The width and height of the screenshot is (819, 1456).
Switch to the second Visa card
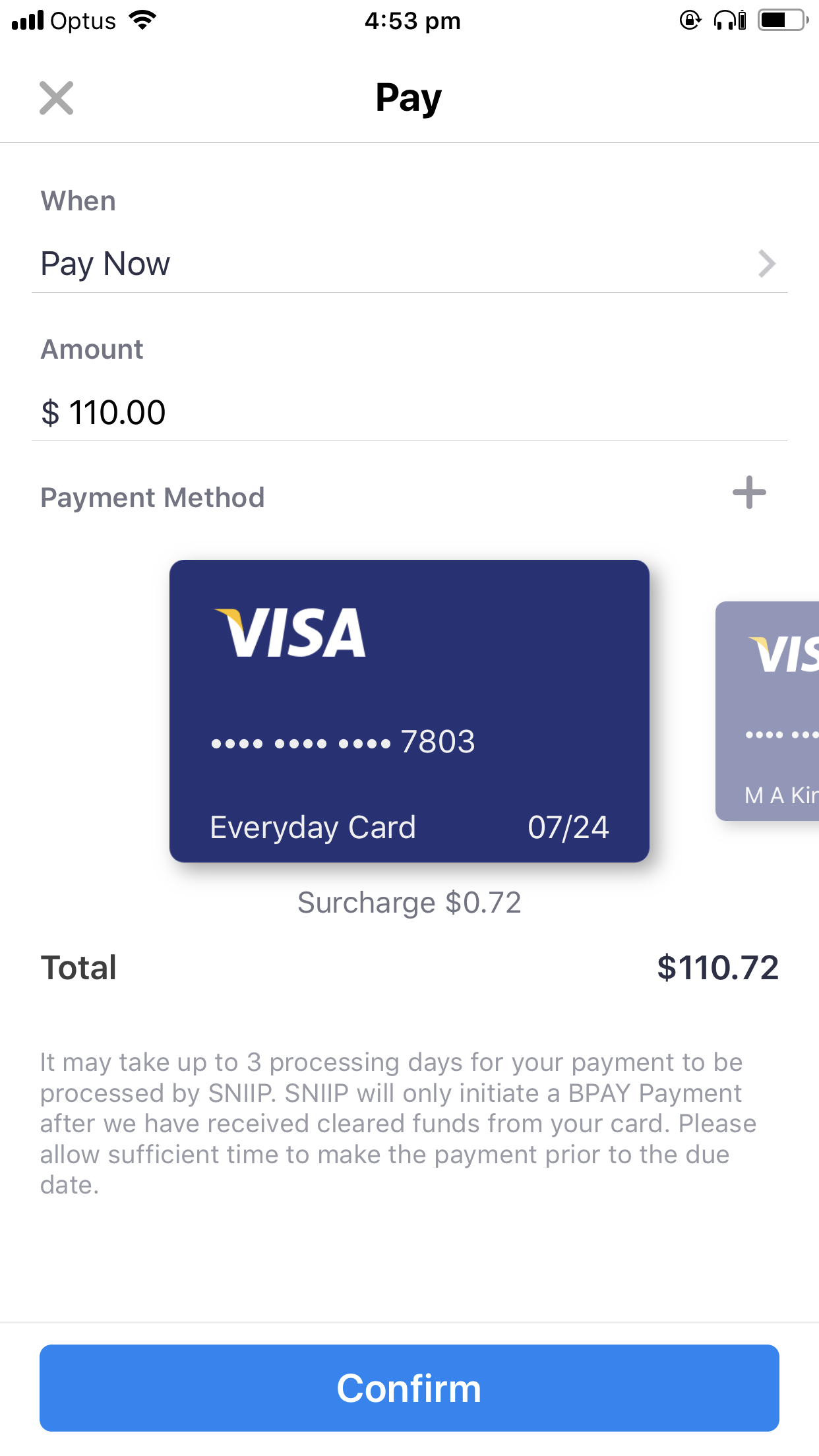pos(769,711)
